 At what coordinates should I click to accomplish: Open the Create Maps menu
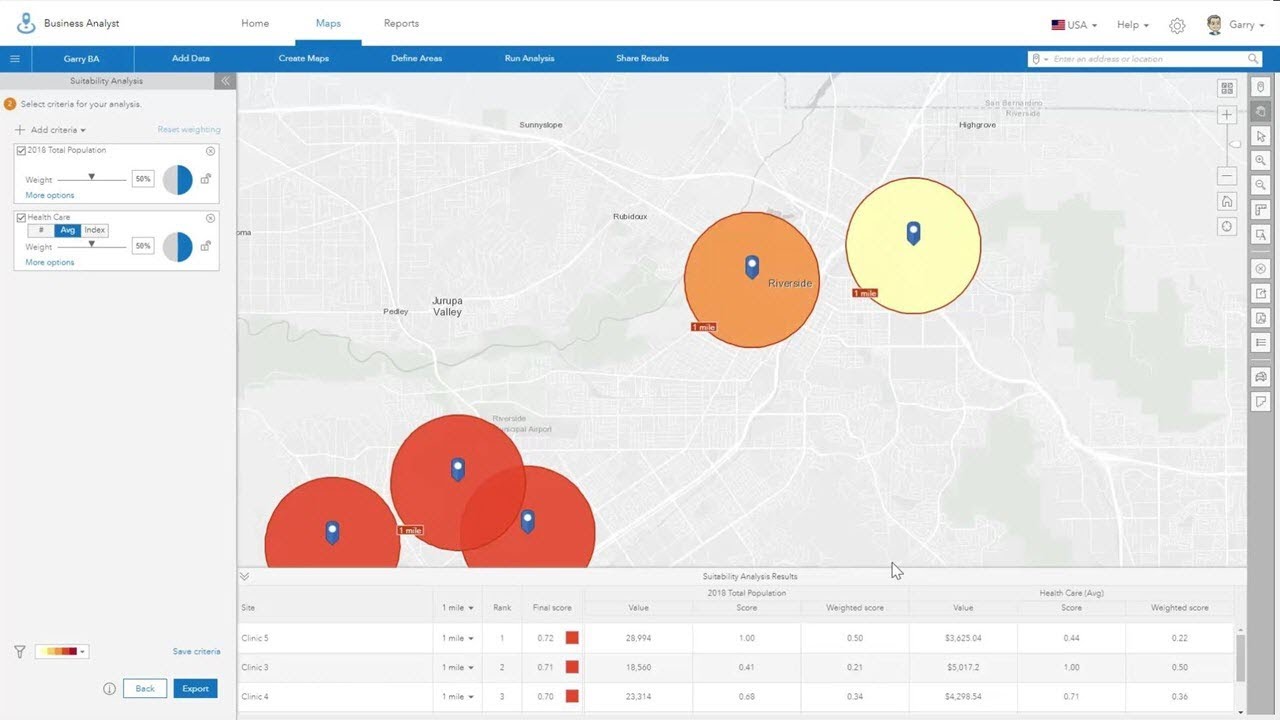click(304, 59)
